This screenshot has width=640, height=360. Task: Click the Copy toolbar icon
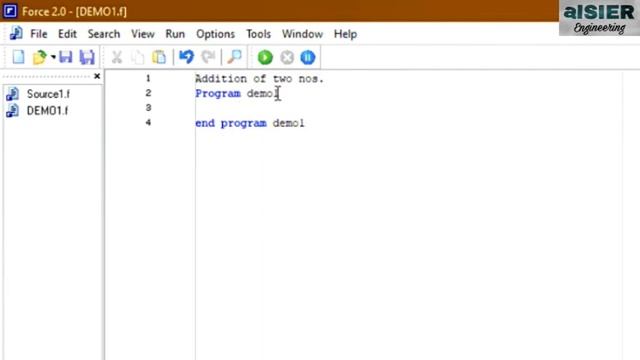coord(138,57)
